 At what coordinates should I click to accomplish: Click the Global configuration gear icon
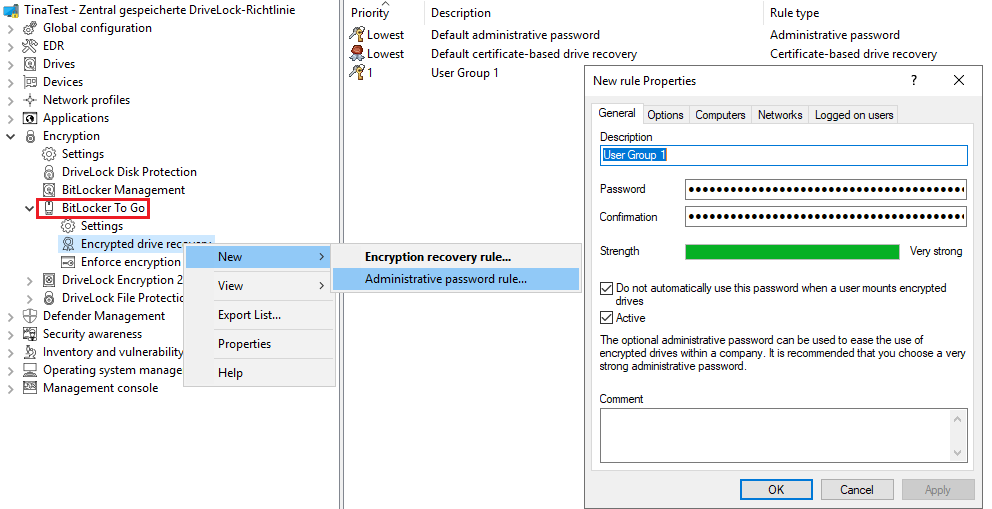click(x=30, y=28)
